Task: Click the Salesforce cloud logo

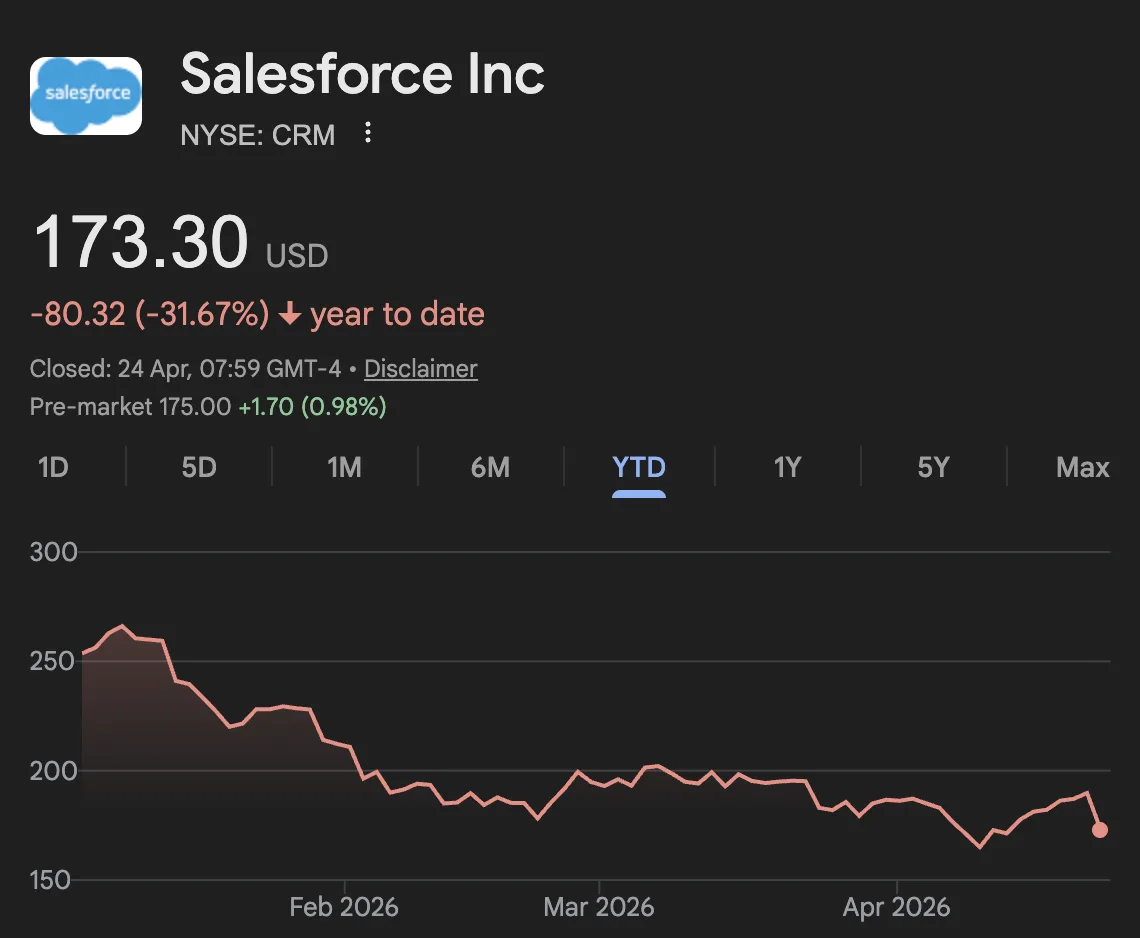Action: [x=86, y=95]
